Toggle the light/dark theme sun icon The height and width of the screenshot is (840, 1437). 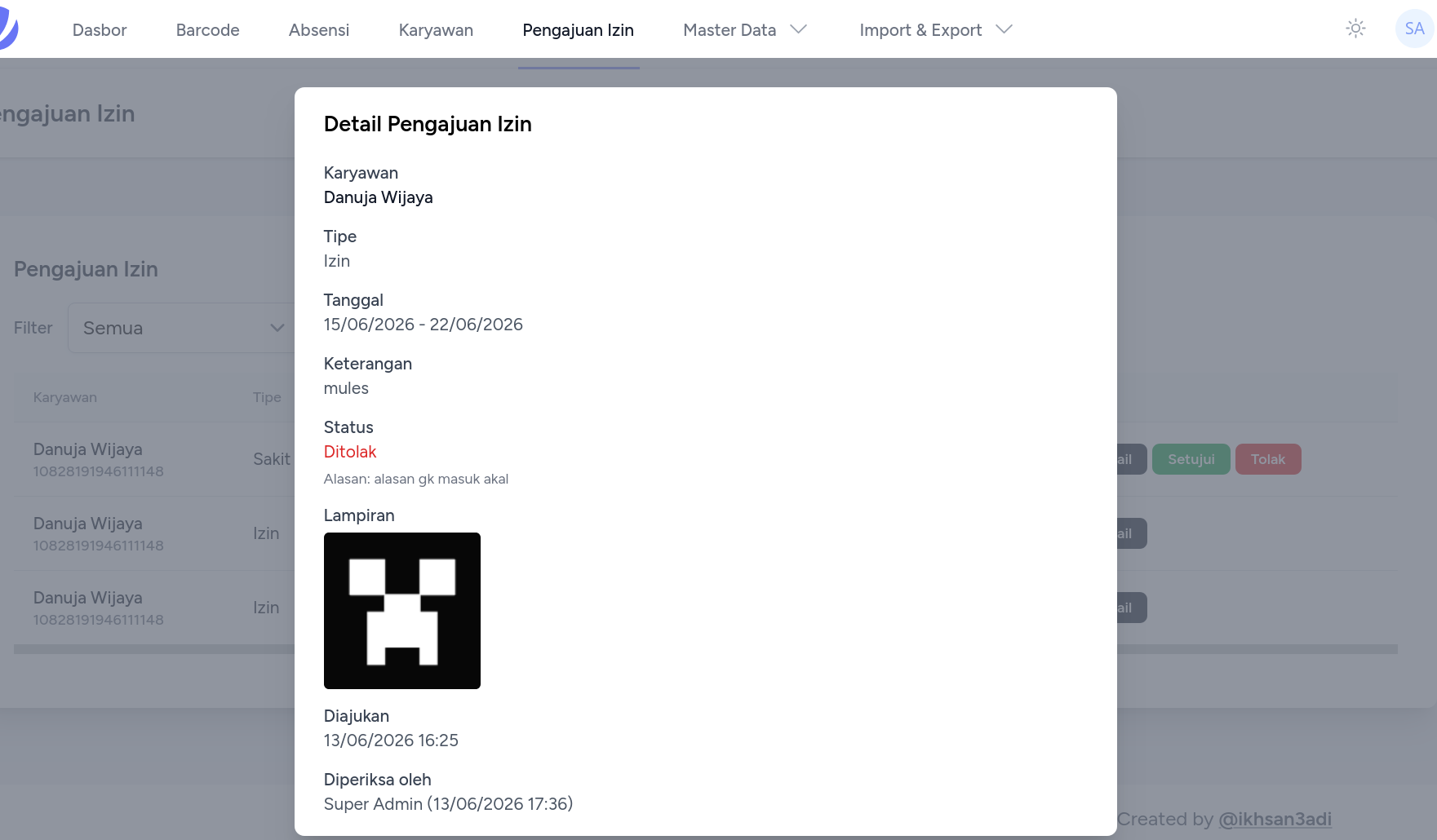click(x=1355, y=29)
